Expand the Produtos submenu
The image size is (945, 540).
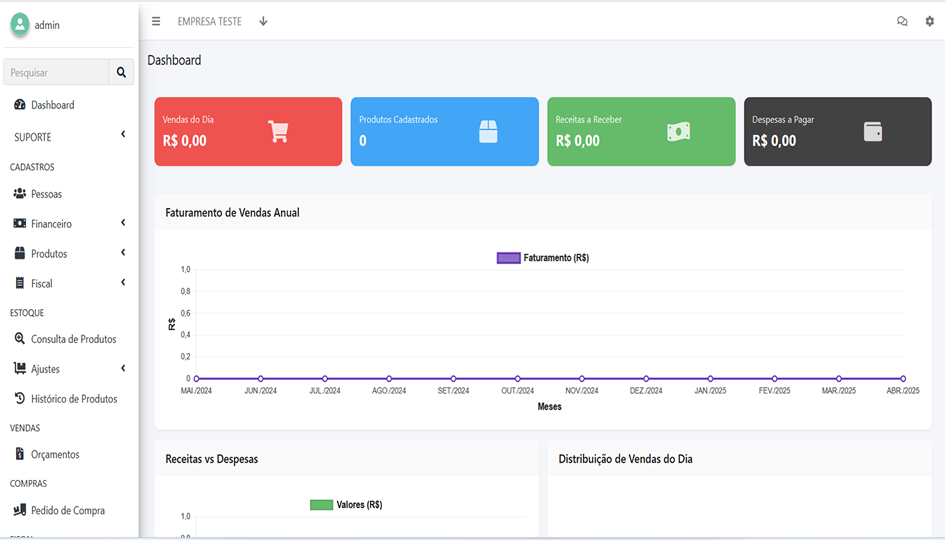tap(68, 254)
